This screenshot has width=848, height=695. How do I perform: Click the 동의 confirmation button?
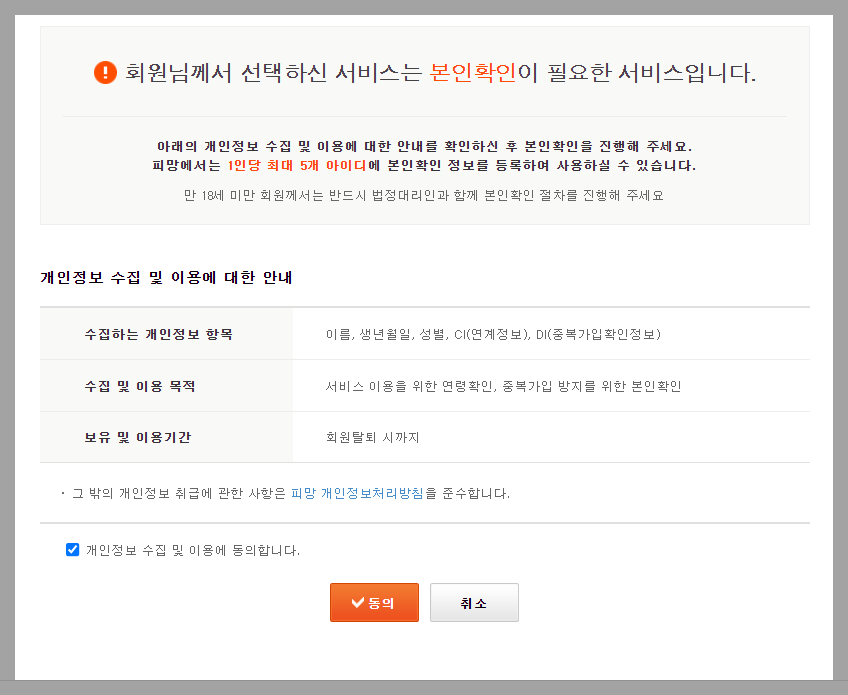coord(374,602)
